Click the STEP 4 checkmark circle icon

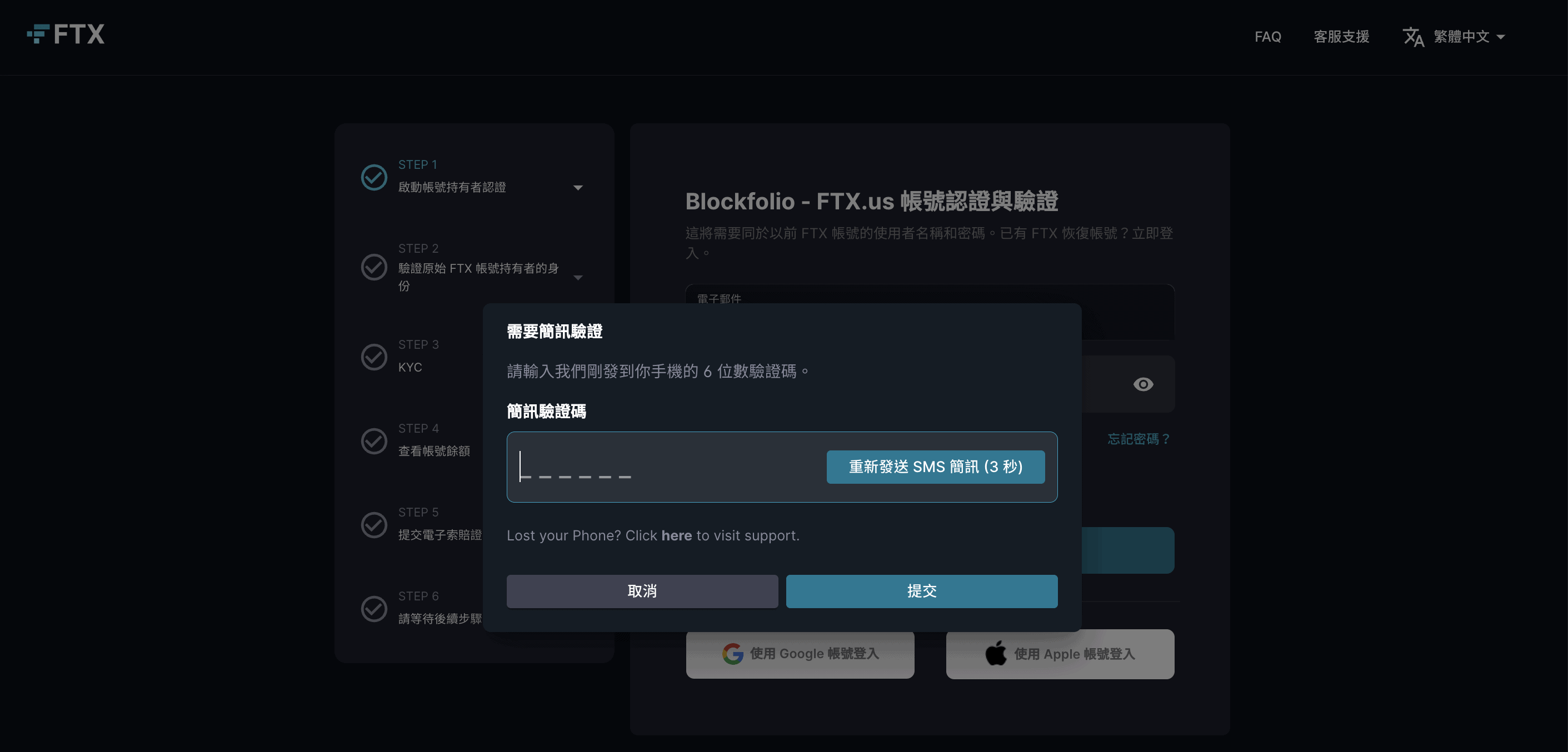pos(374,440)
